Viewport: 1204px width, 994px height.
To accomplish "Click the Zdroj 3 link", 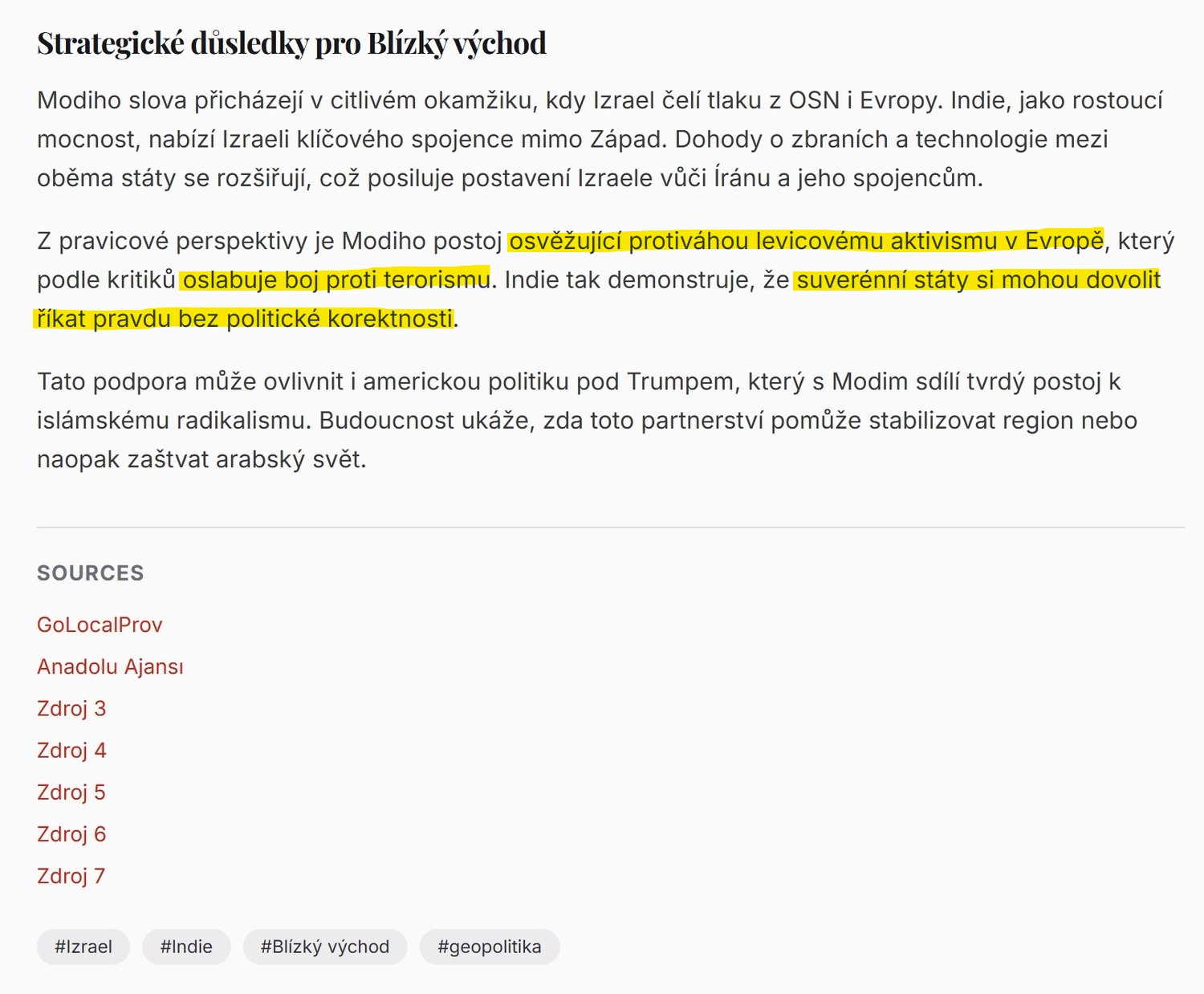I will (71, 708).
